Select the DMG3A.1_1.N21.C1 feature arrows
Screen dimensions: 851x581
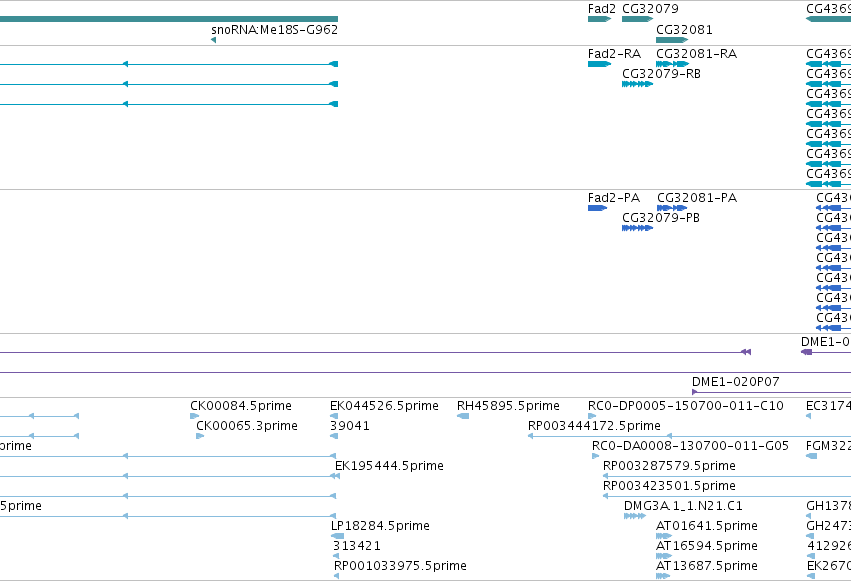tap(634, 516)
